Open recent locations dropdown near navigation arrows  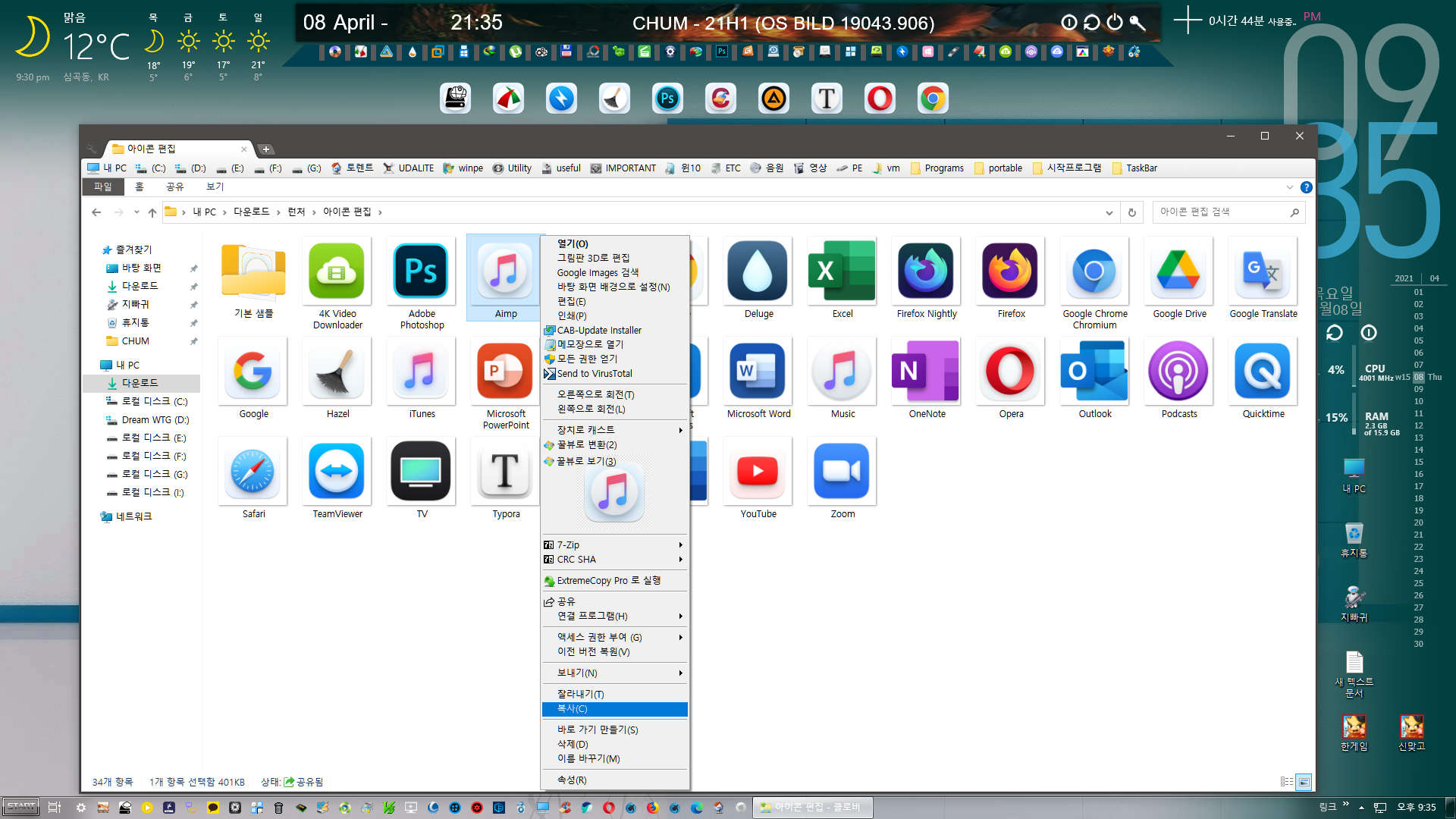(136, 212)
